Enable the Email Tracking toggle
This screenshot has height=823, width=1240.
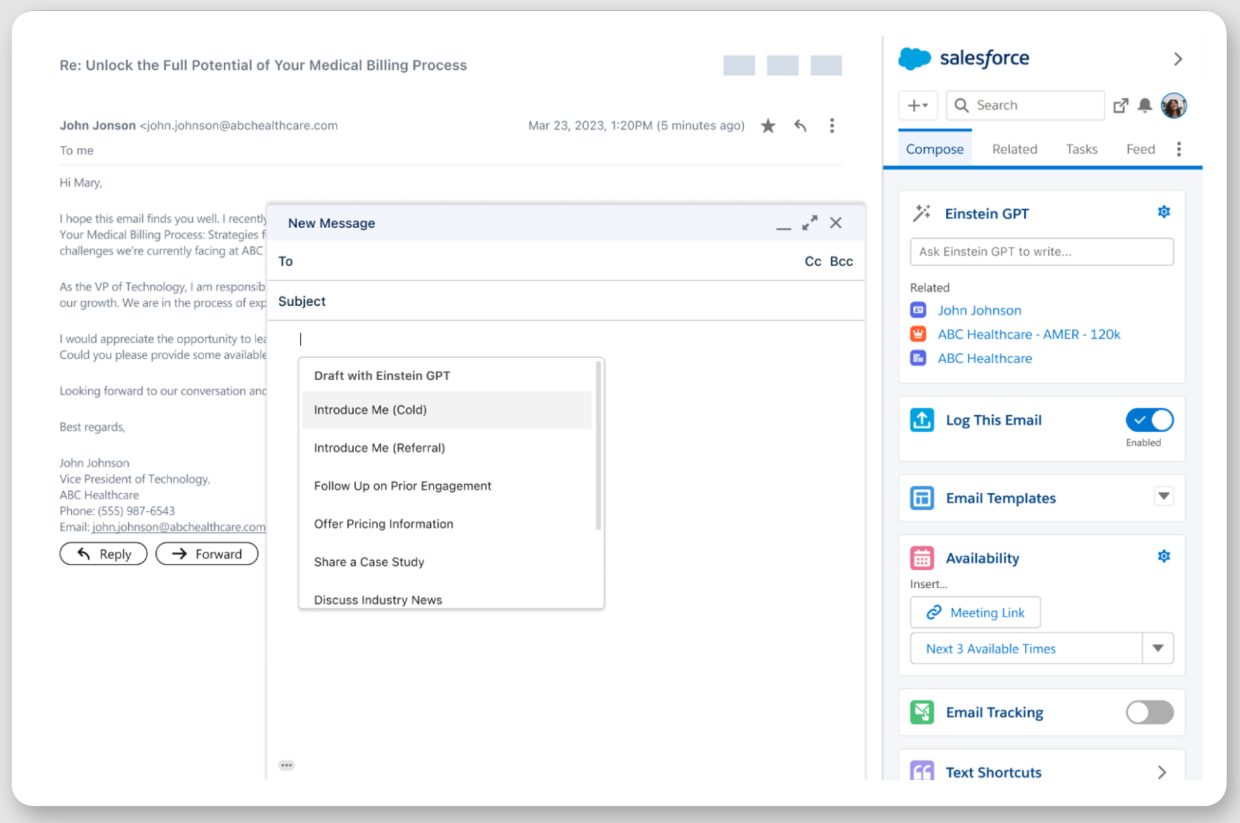click(x=1149, y=712)
